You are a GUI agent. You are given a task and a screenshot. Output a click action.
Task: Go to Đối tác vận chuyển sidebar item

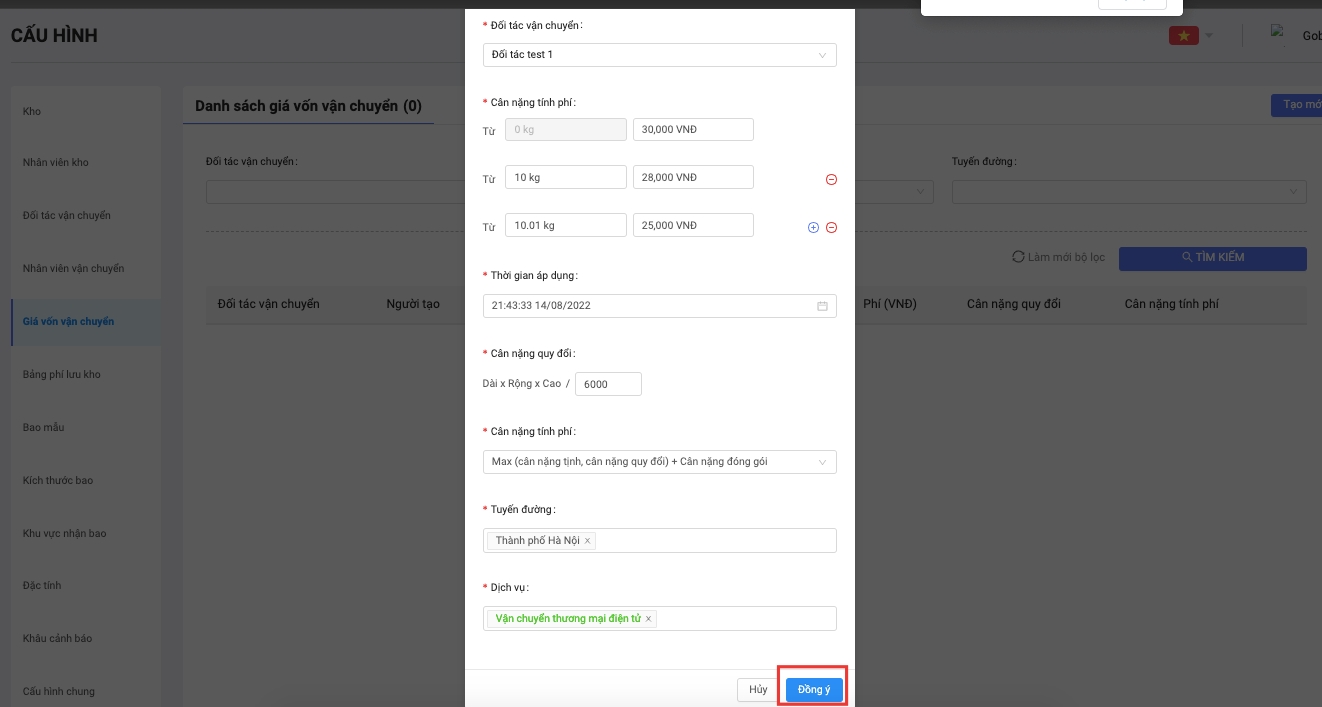(67, 216)
